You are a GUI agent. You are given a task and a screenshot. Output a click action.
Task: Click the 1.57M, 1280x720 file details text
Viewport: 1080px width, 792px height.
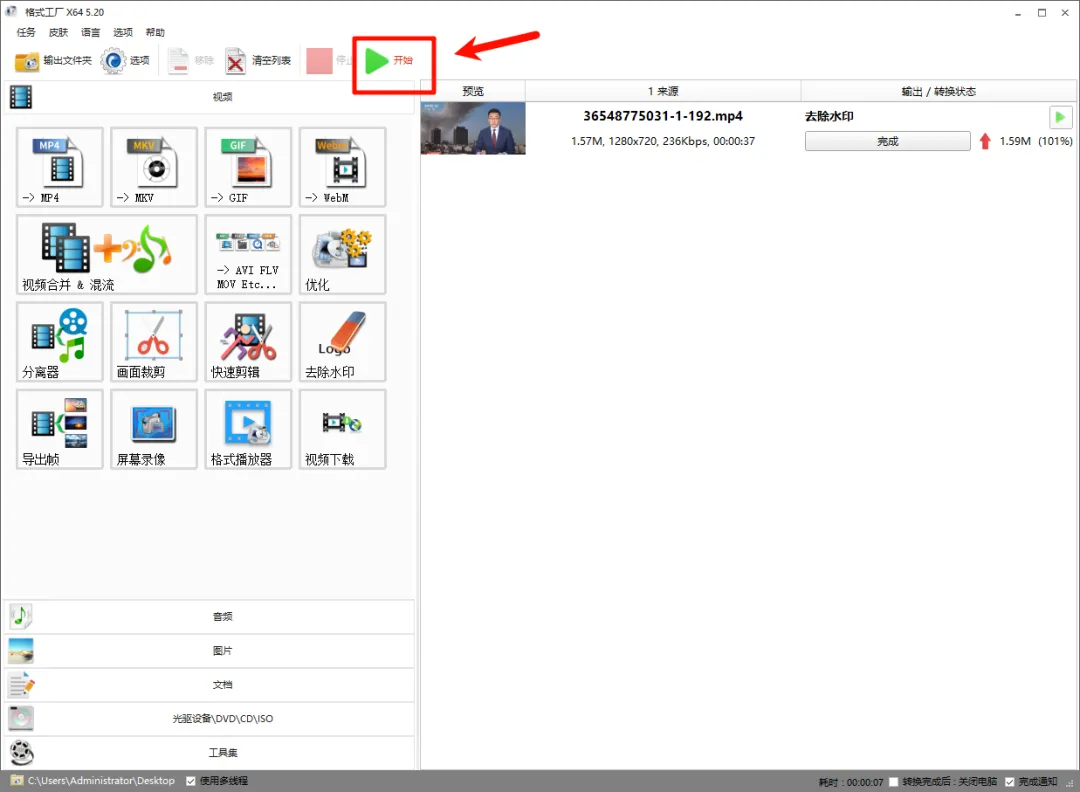663,141
